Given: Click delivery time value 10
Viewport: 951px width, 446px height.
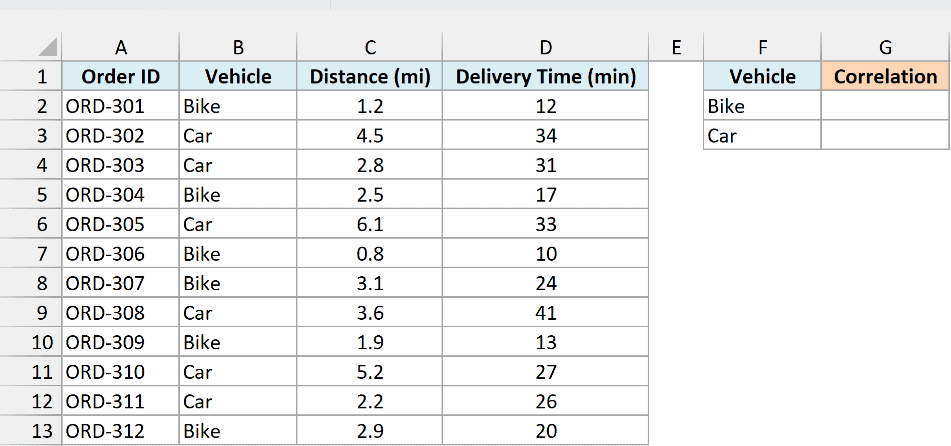Looking at the screenshot, I should (546, 254).
